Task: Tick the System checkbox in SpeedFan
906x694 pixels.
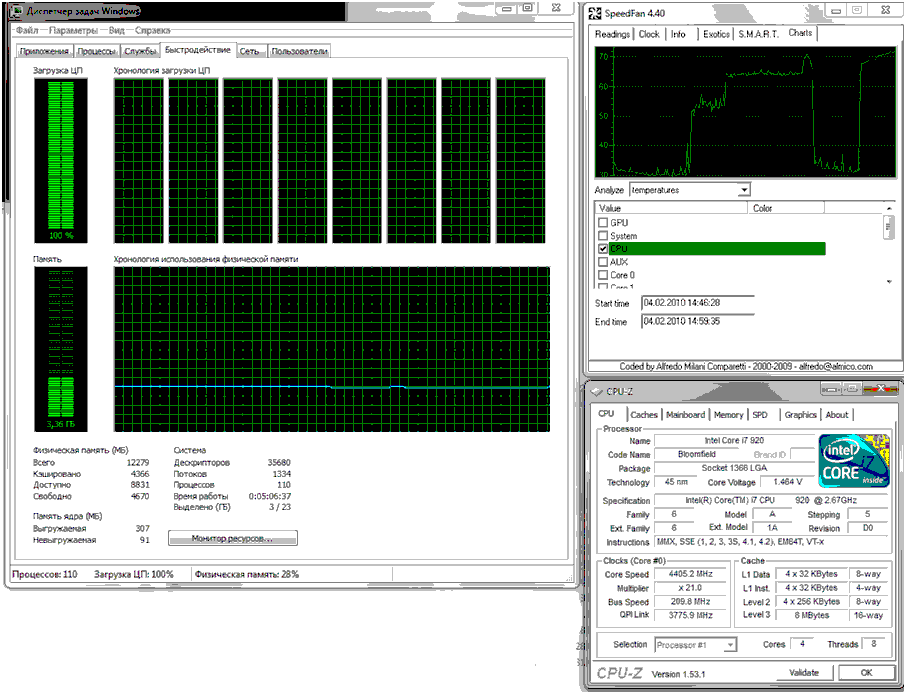Action: click(603, 236)
